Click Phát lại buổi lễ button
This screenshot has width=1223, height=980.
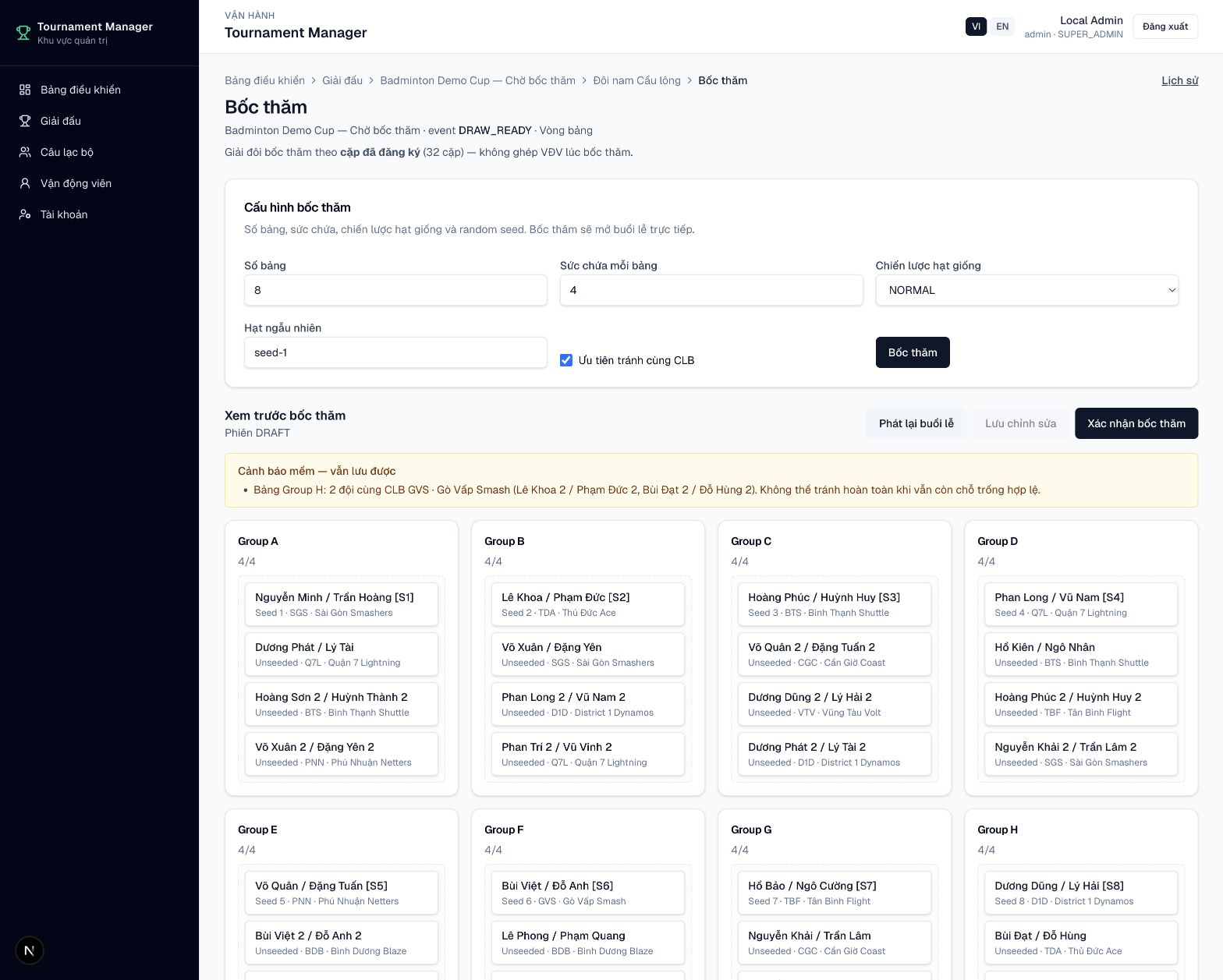click(x=916, y=423)
